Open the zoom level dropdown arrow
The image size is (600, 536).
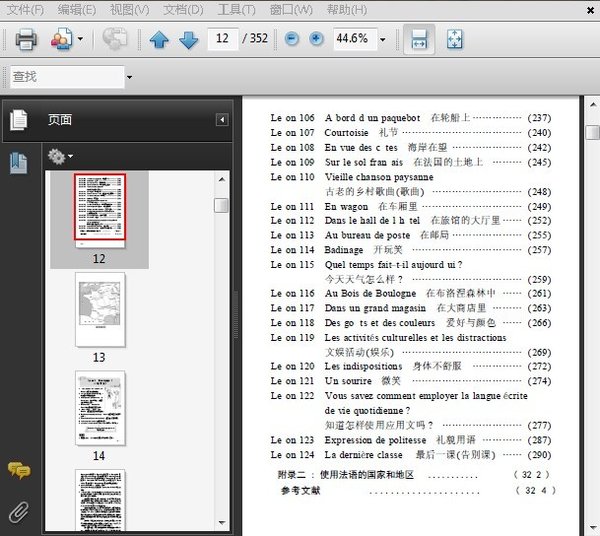coord(382,39)
